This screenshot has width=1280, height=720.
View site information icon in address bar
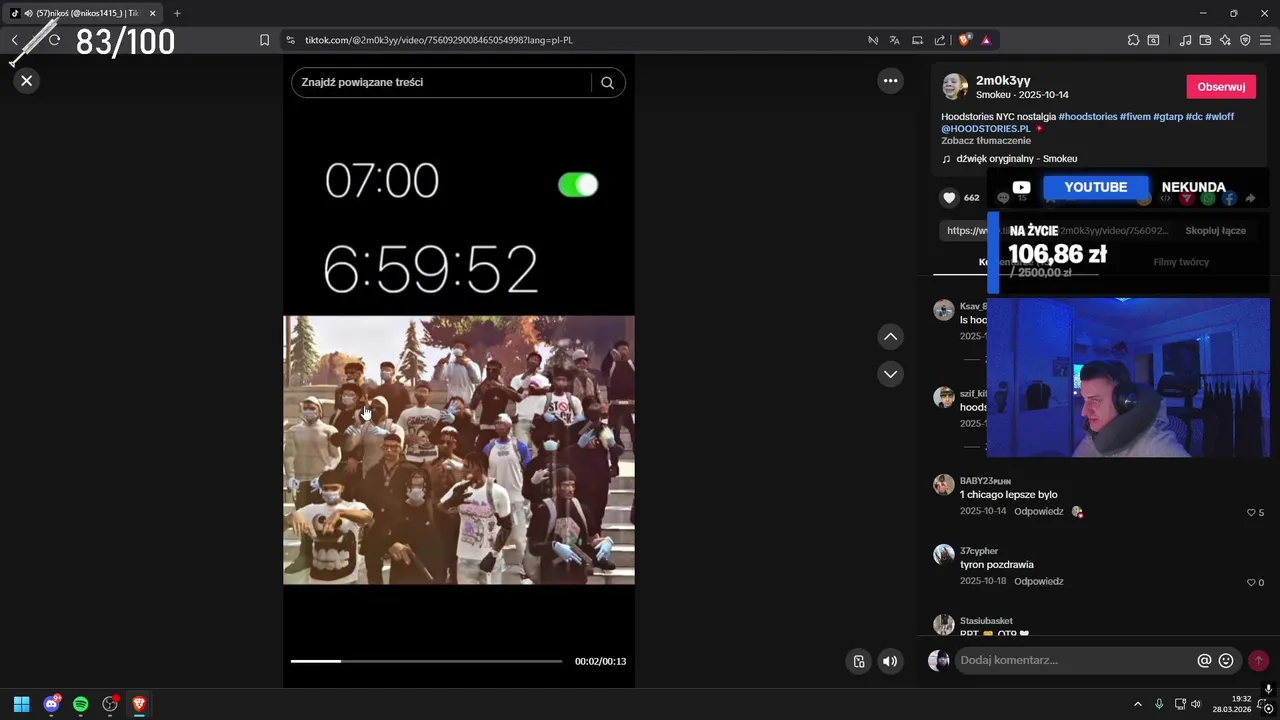[x=290, y=40]
